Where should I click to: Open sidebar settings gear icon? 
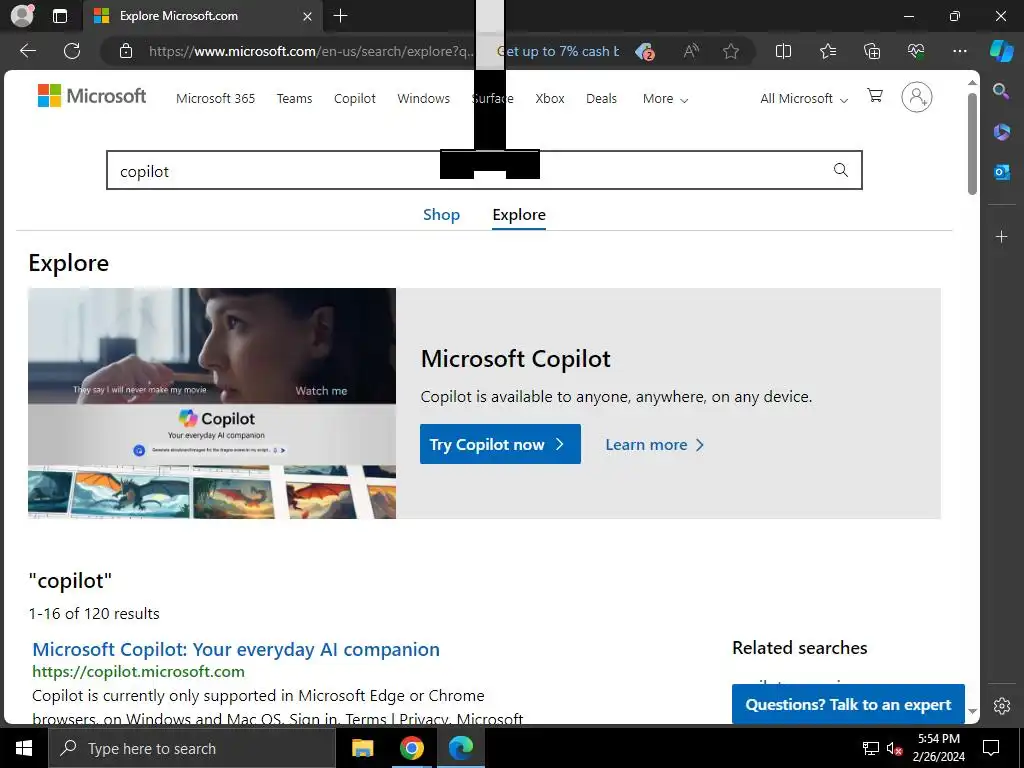point(1001,706)
